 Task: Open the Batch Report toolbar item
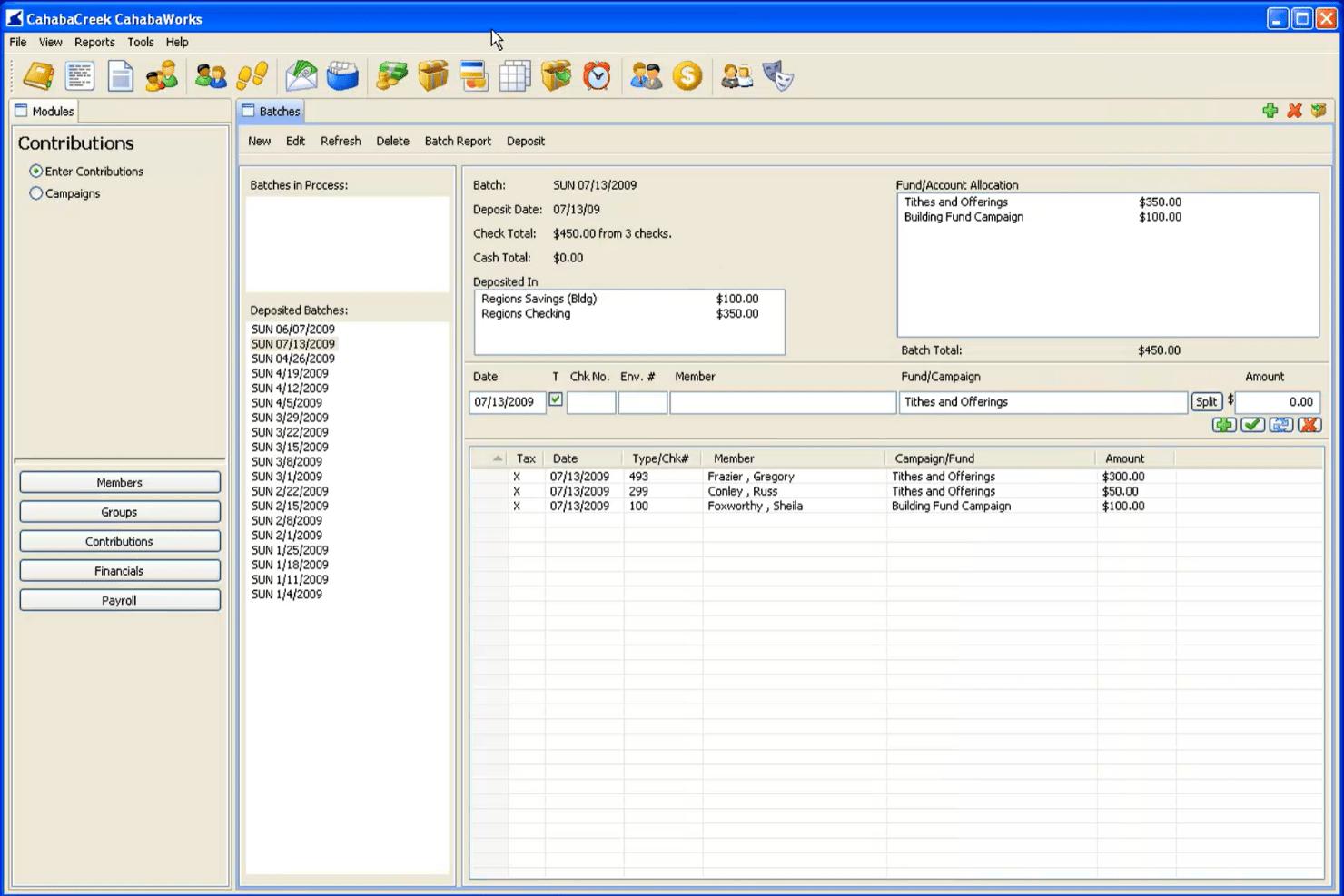point(458,141)
